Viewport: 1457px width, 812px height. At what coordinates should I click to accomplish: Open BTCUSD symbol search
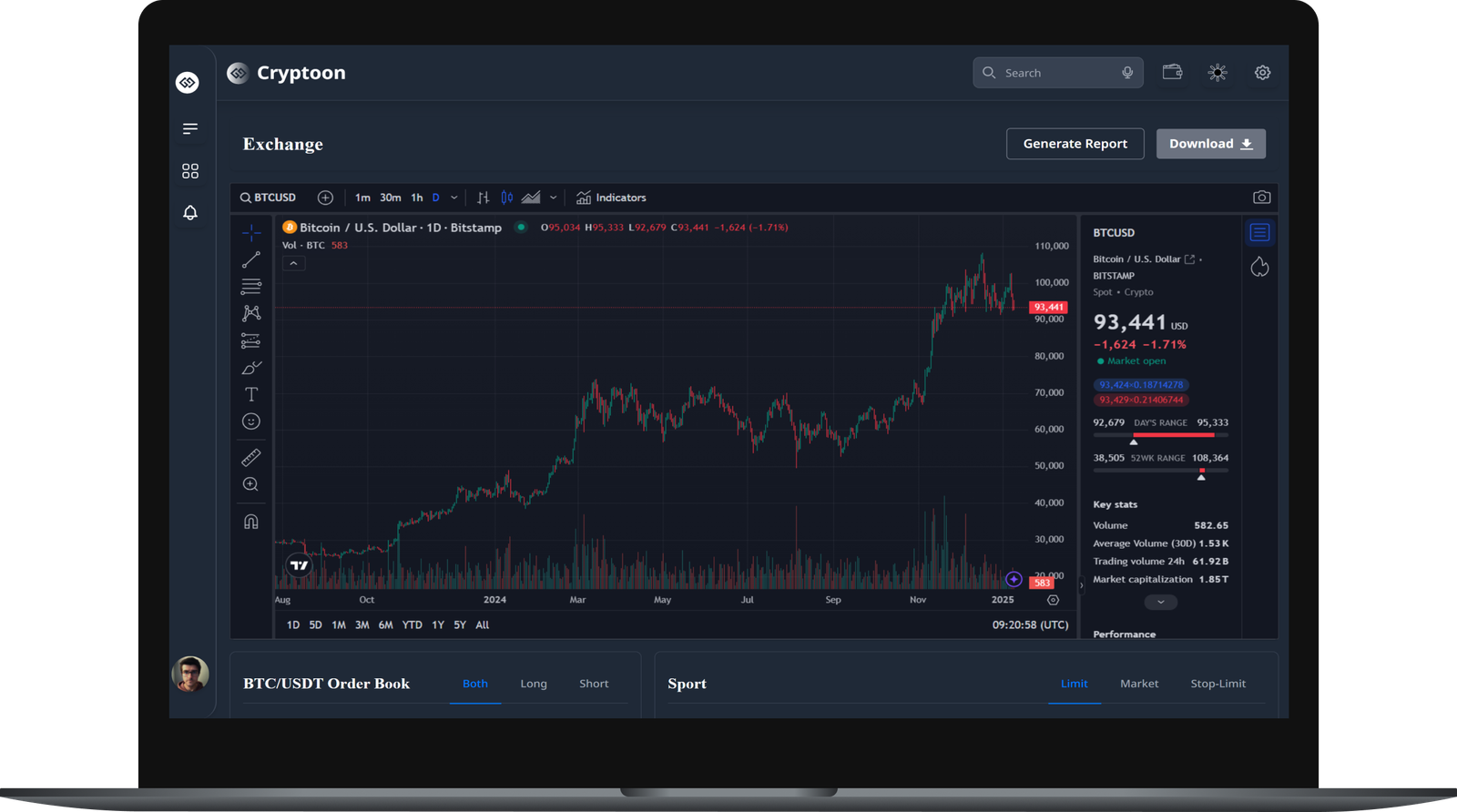(x=268, y=198)
